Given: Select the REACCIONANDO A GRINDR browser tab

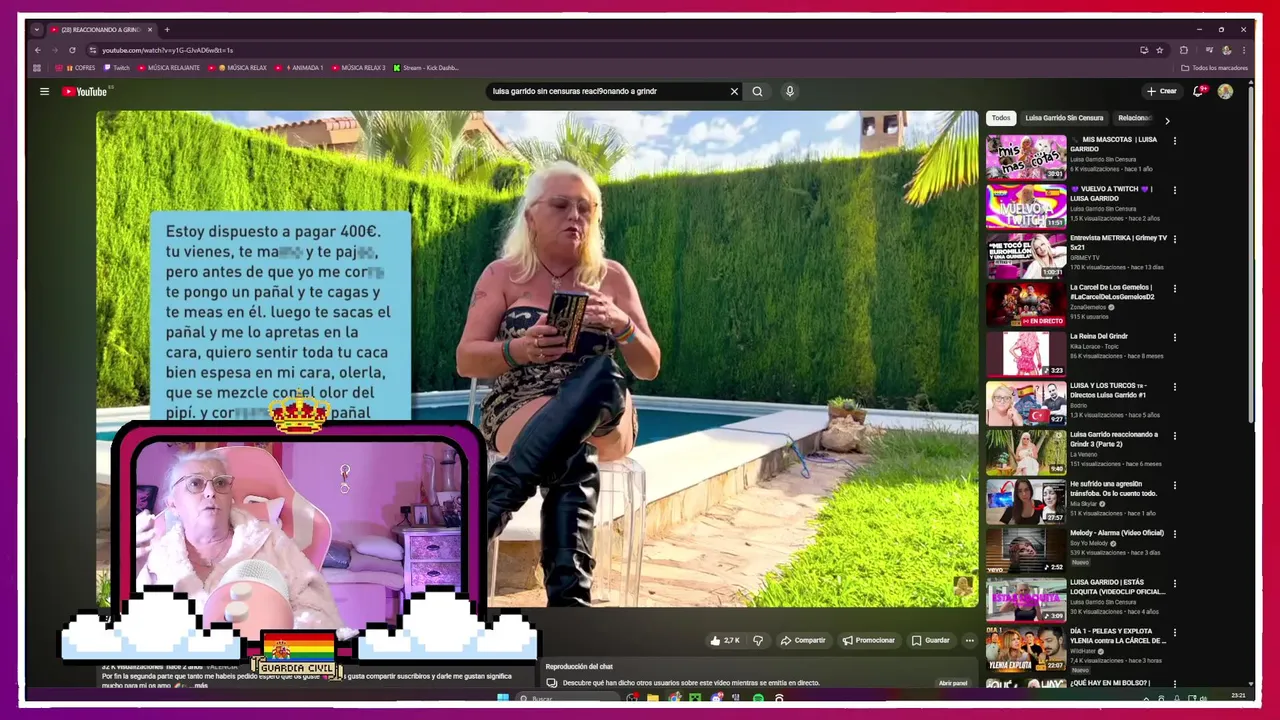Looking at the screenshot, I should (x=100, y=29).
